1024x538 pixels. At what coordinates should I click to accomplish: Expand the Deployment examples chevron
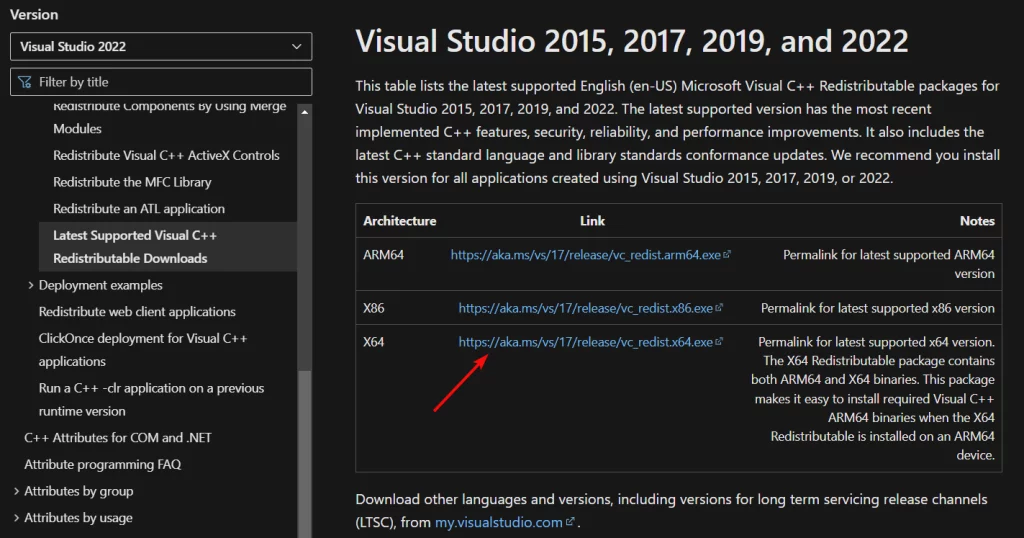[31, 285]
